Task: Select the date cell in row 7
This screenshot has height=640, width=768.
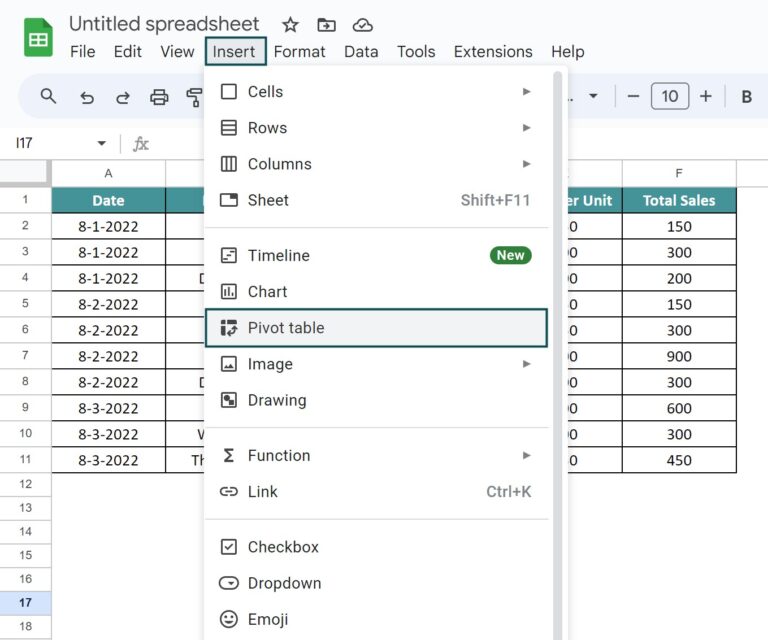Action: (x=108, y=356)
